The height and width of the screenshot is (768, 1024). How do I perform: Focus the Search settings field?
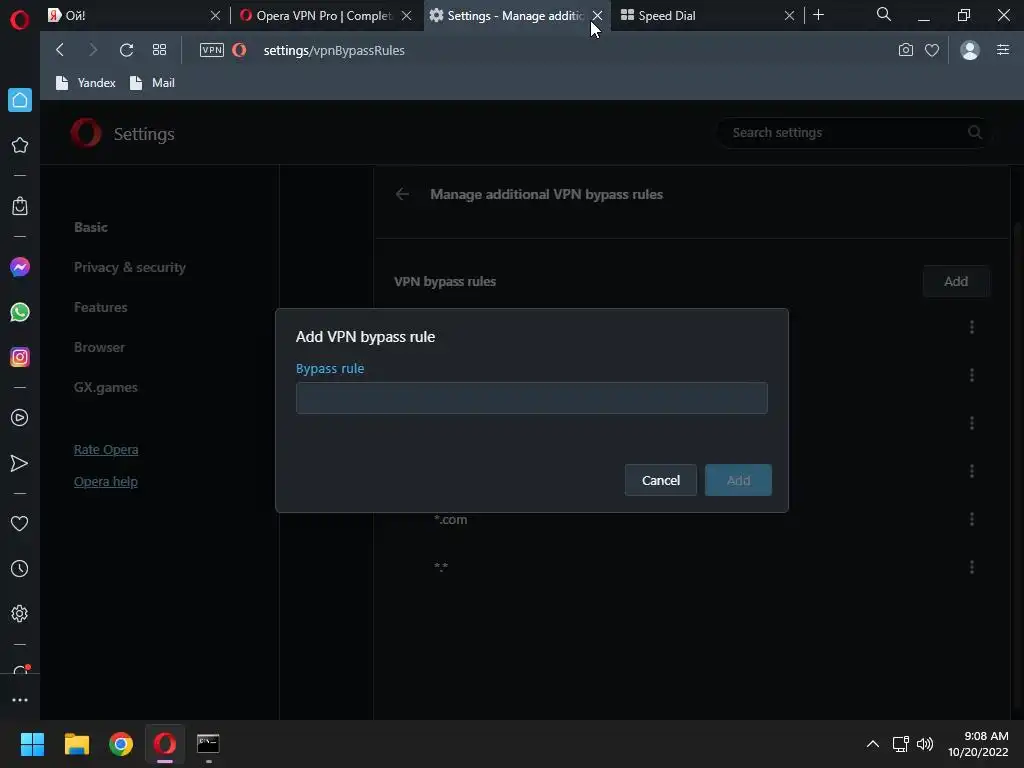pyautogui.click(x=853, y=133)
